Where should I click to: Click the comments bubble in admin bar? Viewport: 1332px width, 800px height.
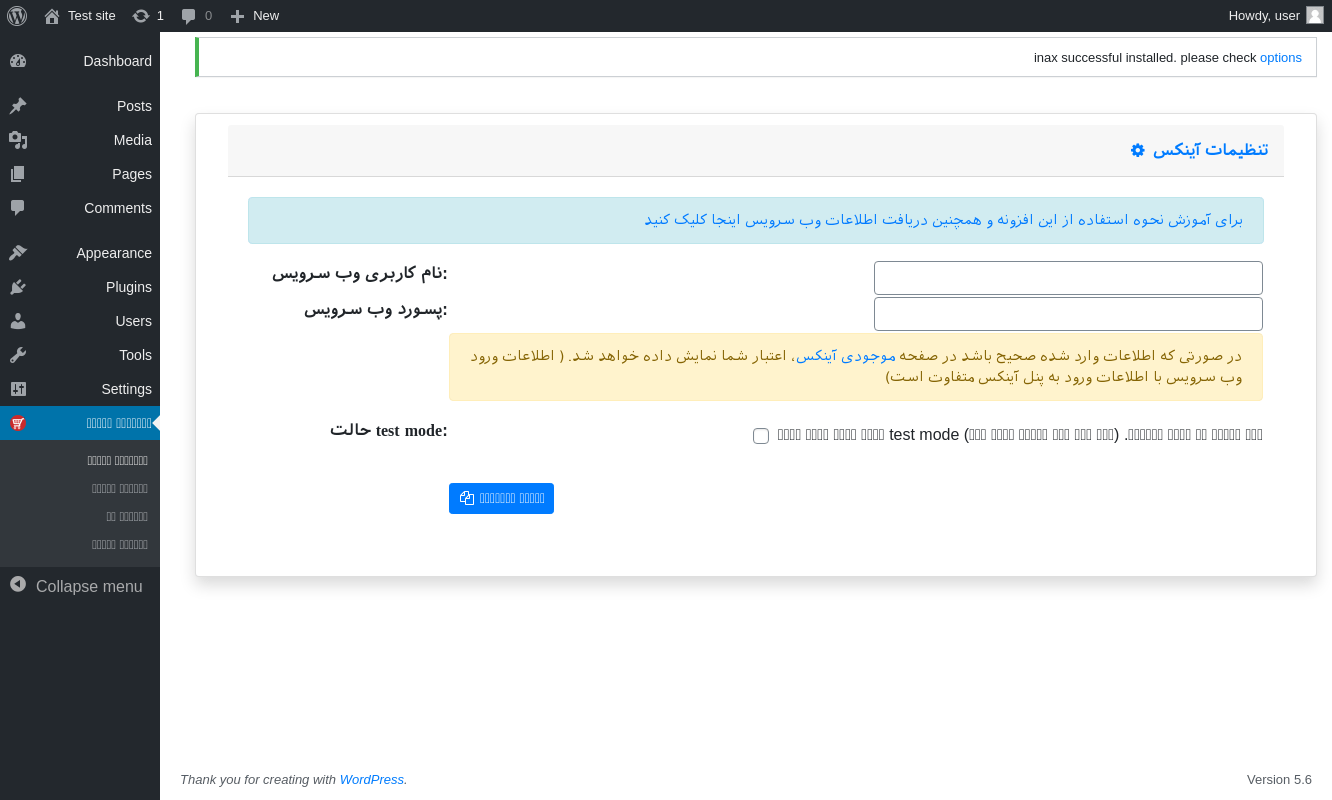[x=189, y=16]
